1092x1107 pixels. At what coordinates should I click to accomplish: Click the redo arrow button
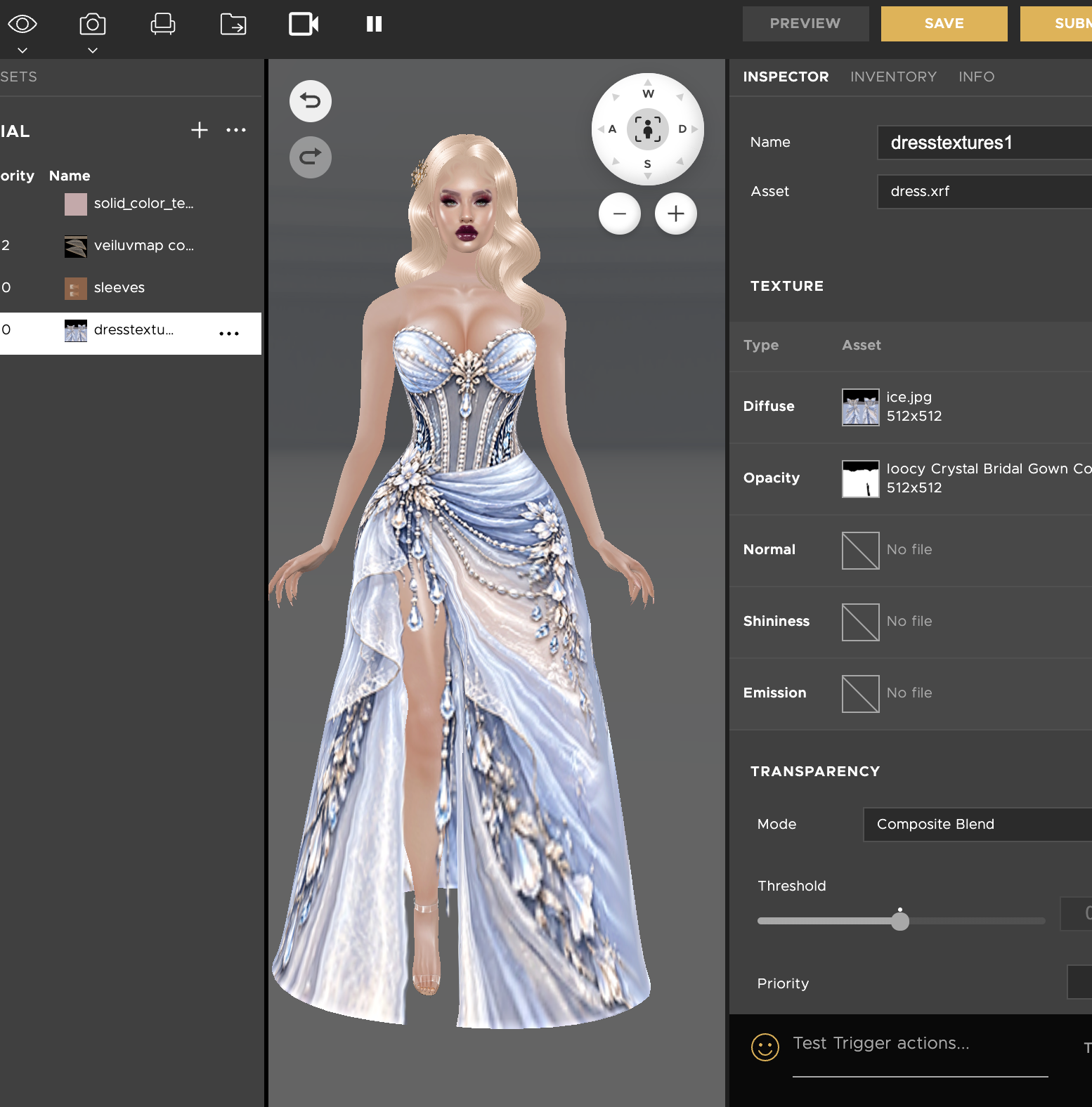(311, 157)
